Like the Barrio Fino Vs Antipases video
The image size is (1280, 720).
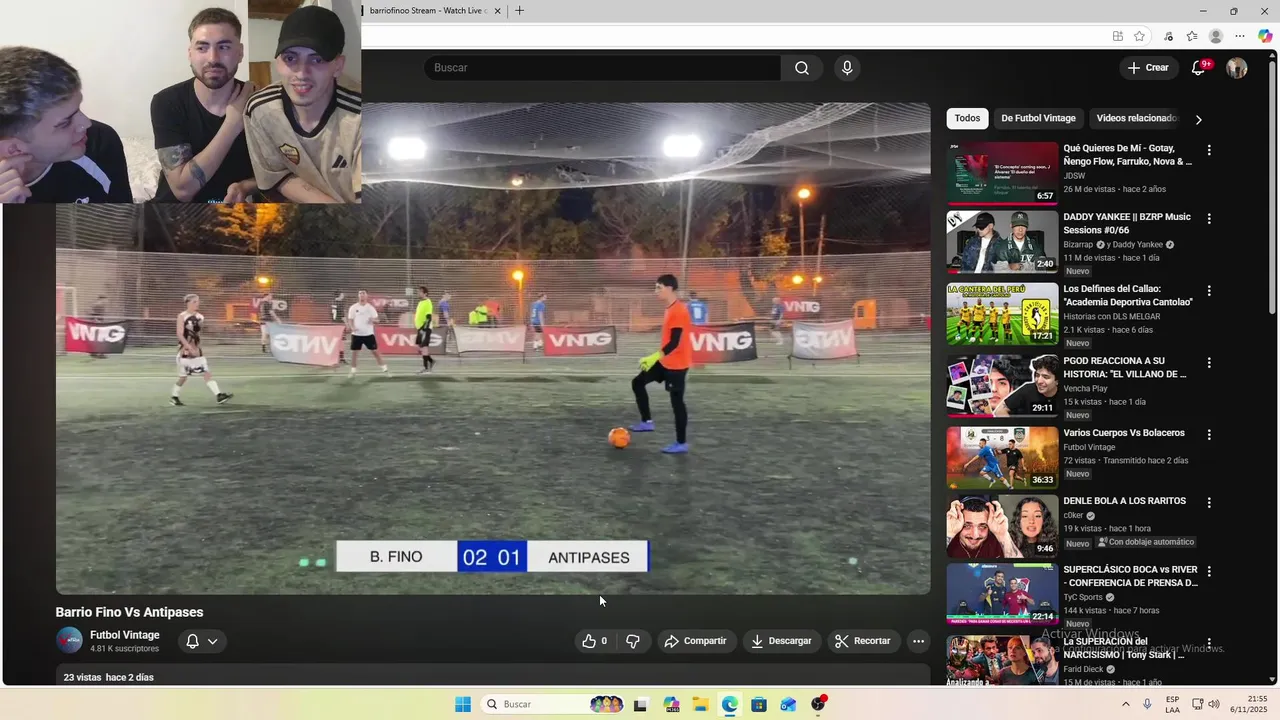(x=594, y=641)
